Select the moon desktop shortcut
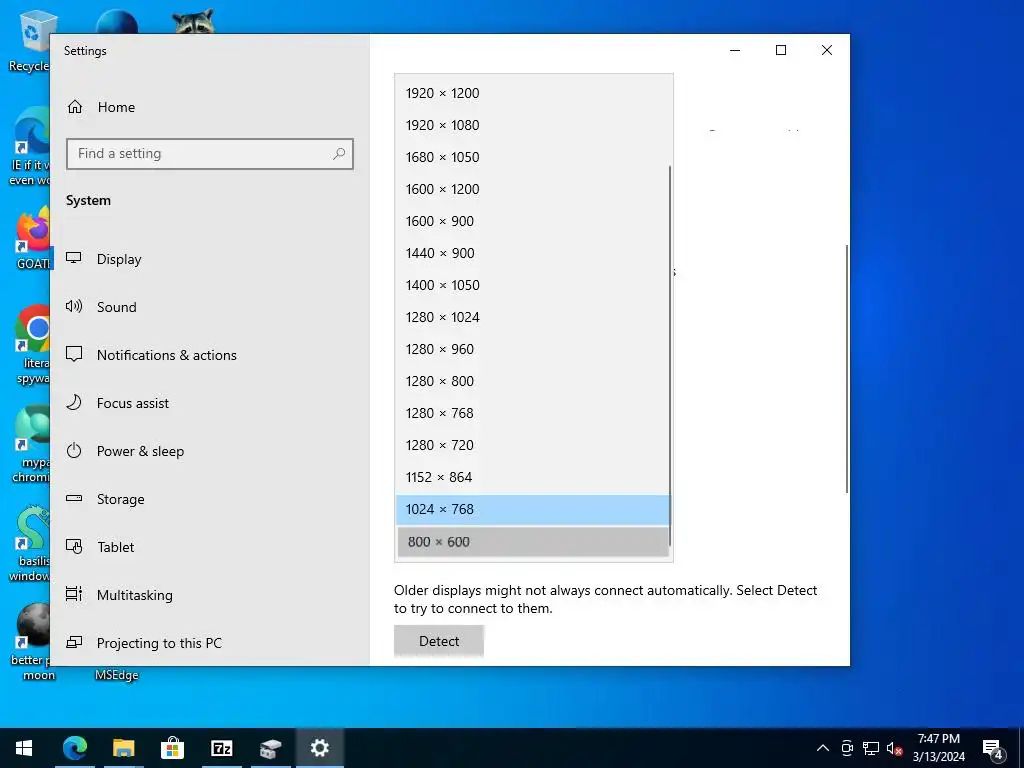This screenshot has width=1024, height=768. coord(31,643)
